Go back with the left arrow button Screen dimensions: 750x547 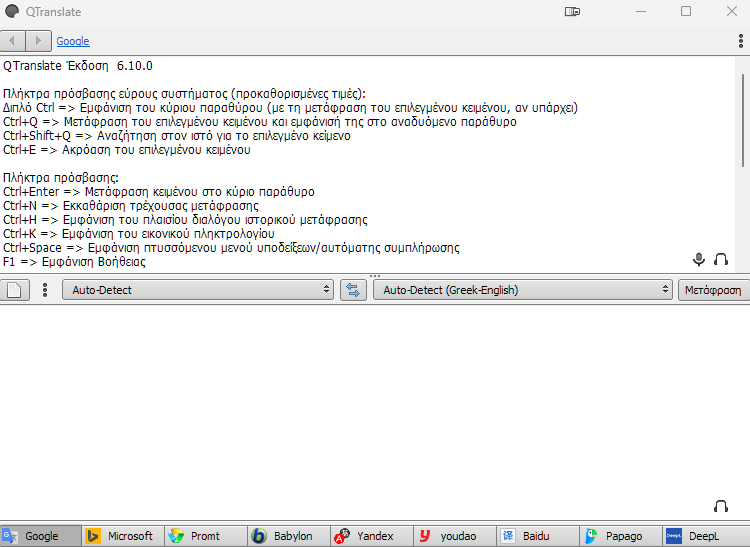pyautogui.click(x=13, y=41)
